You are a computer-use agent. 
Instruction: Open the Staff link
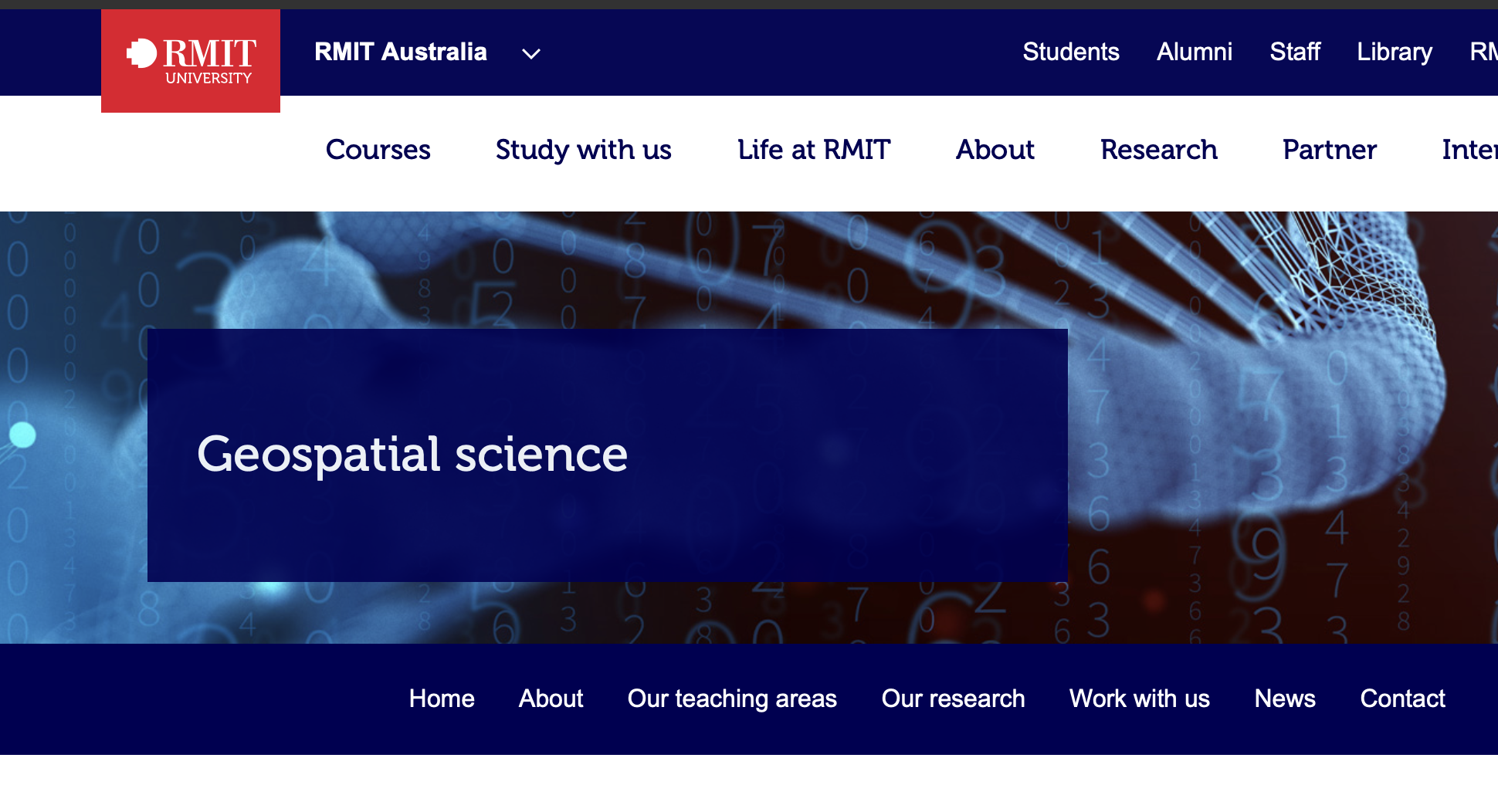pos(1295,52)
